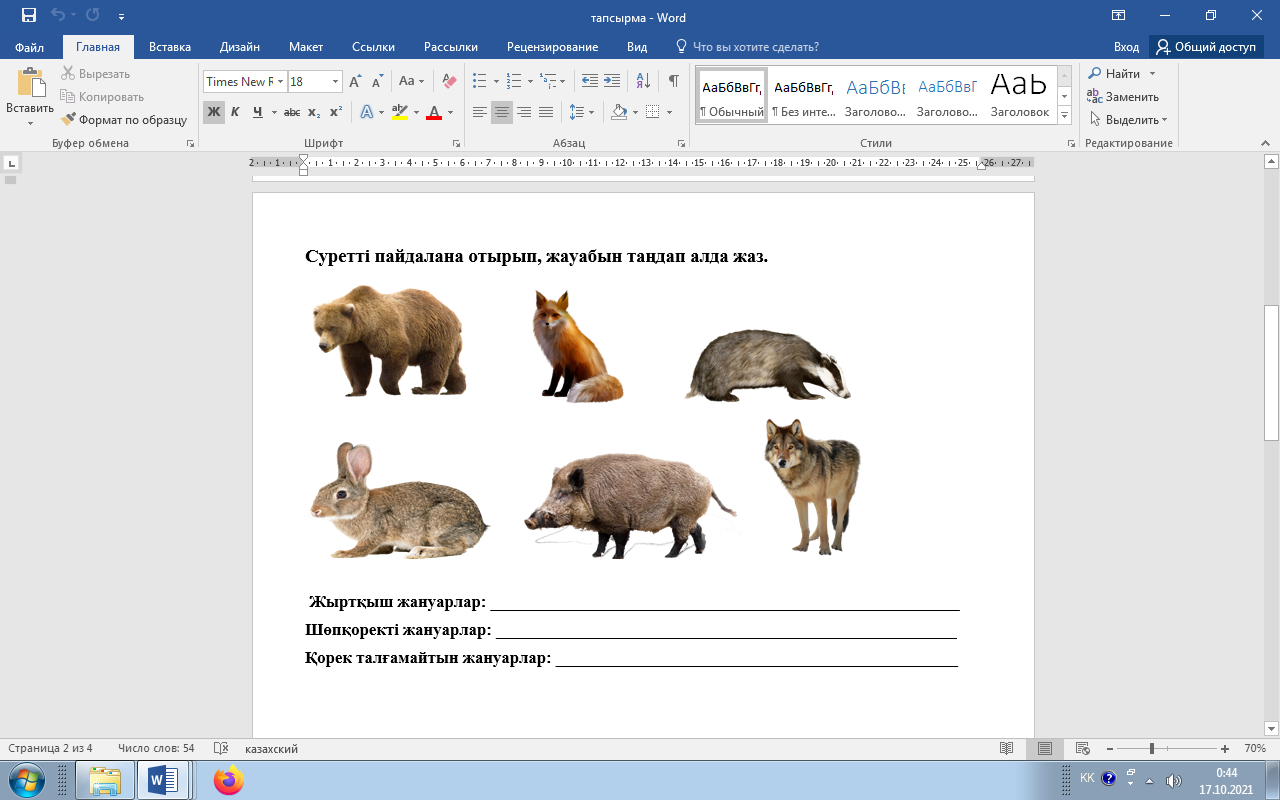1280x800 pixels.
Task: Open Firefox from the taskbar
Action: tap(228, 780)
